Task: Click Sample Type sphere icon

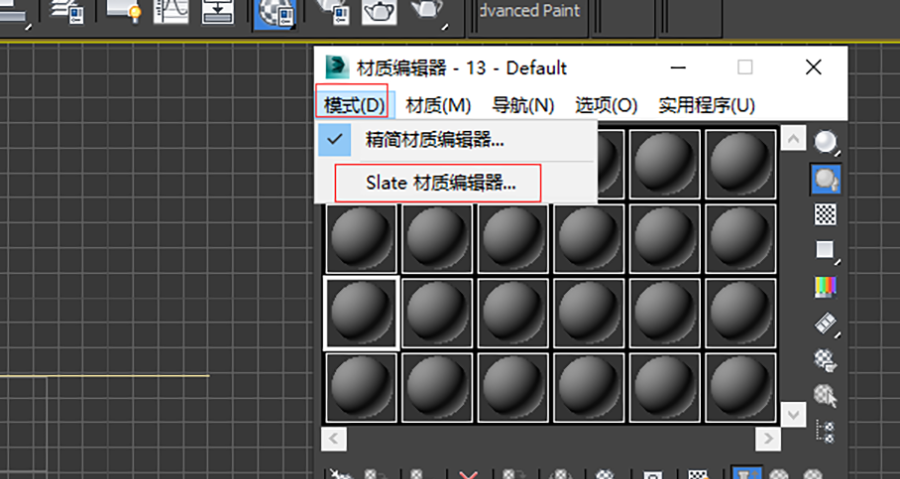Action: click(x=826, y=143)
